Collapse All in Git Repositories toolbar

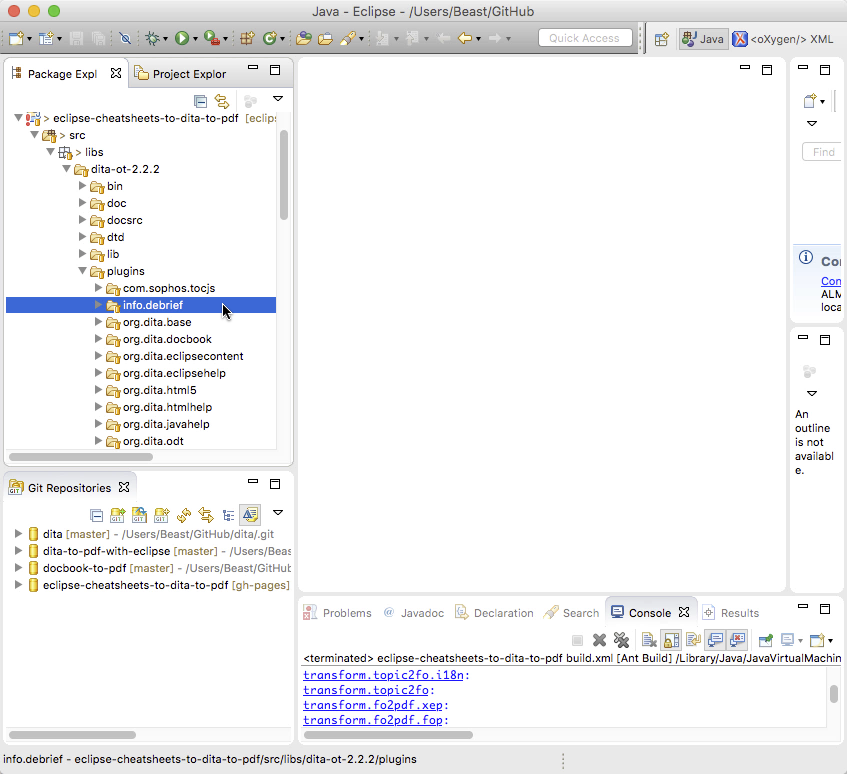click(x=97, y=516)
